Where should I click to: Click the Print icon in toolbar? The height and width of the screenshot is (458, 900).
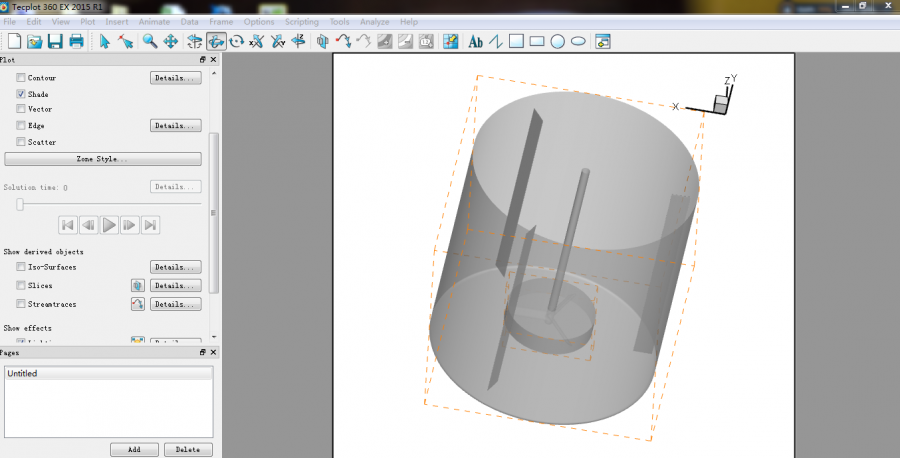[x=76, y=41]
